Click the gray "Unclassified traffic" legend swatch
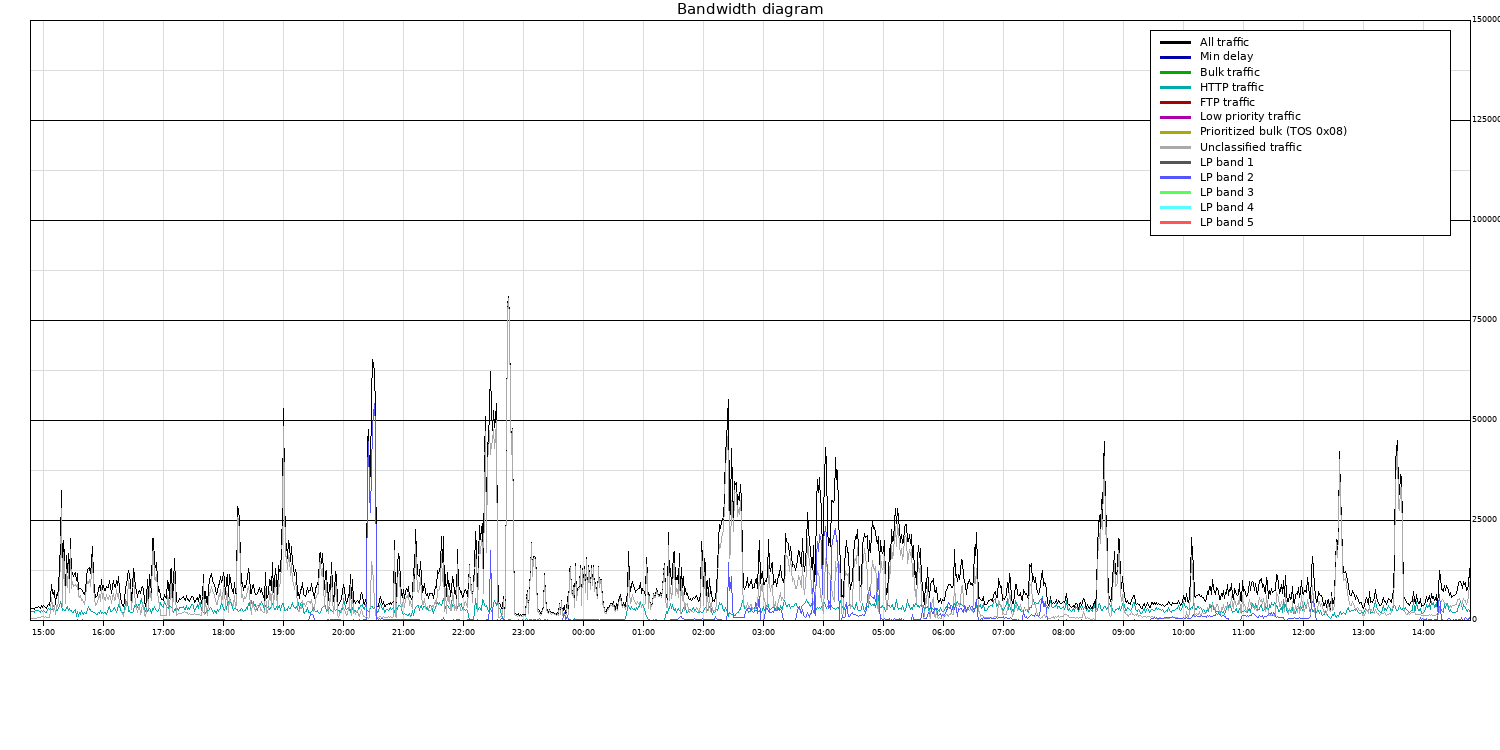 click(1175, 147)
